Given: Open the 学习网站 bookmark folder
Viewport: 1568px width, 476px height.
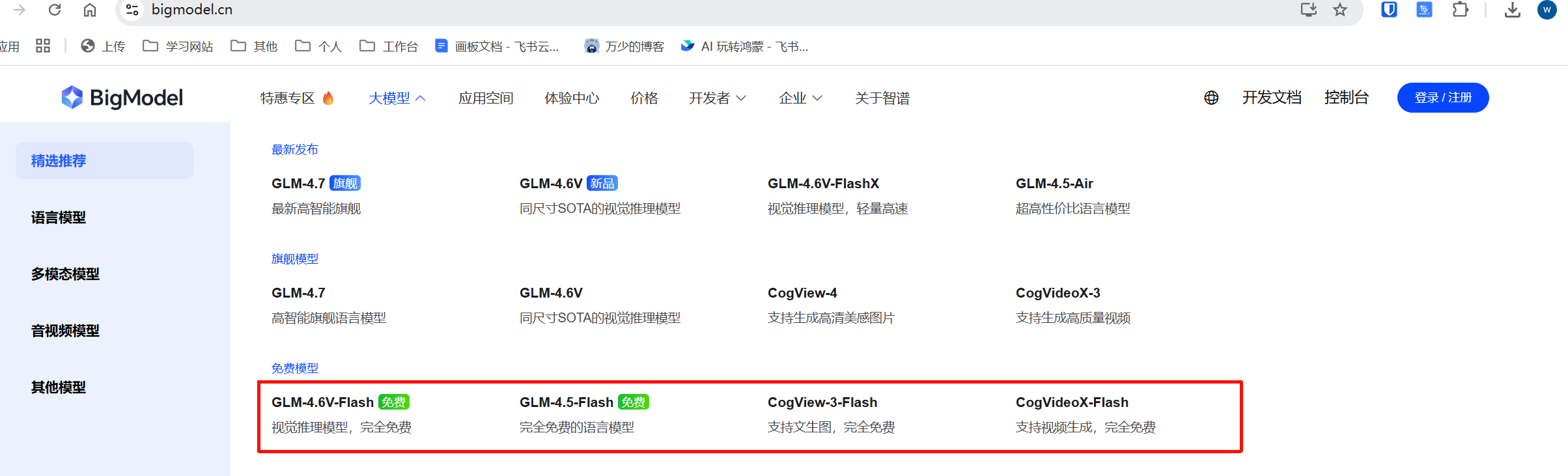Looking at the screenshot, I should (178, 46).
